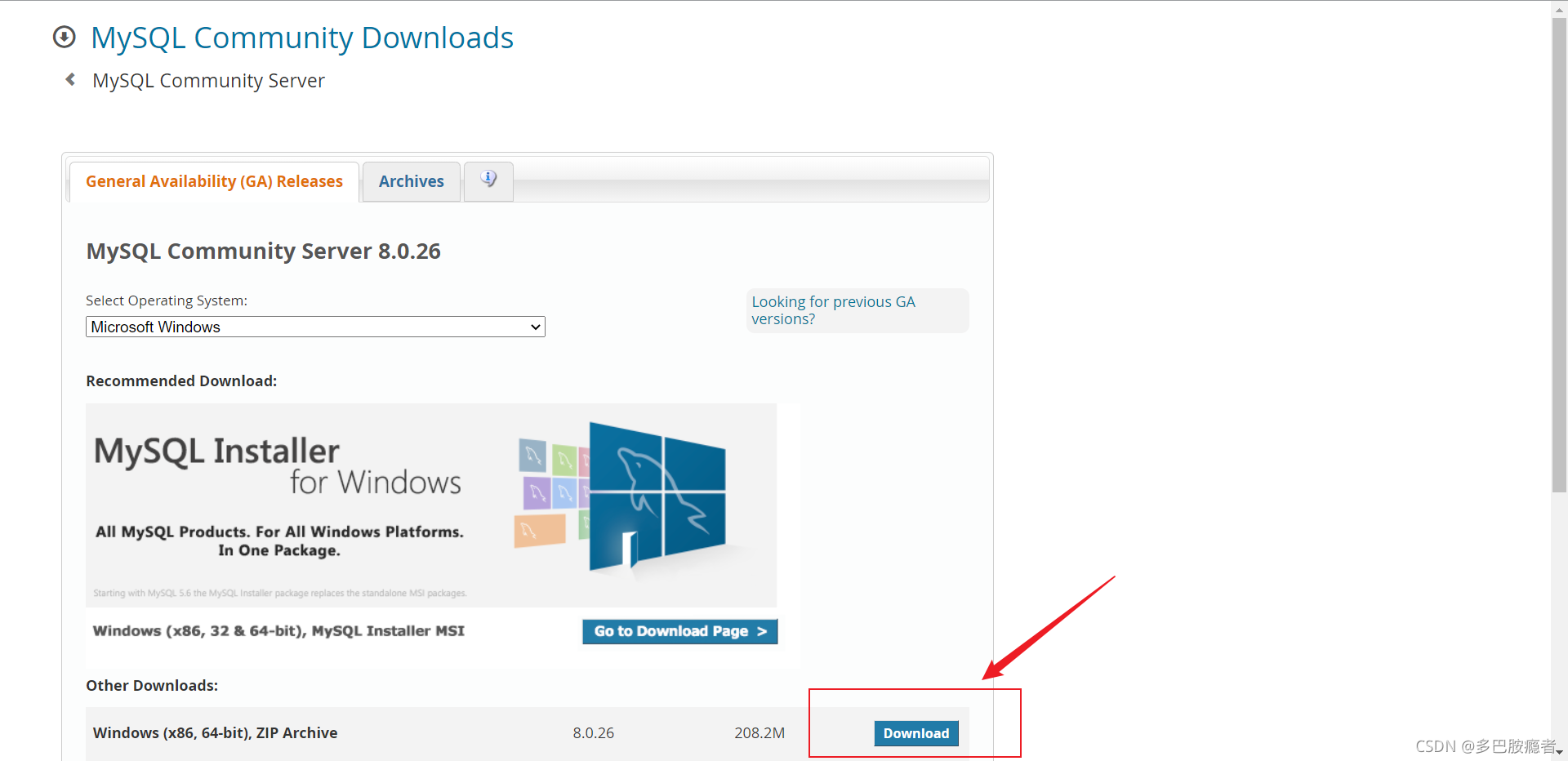This screenshot has width=1568, height=761.
Task: Click the 208.2M file size cell
Action: 759,733
